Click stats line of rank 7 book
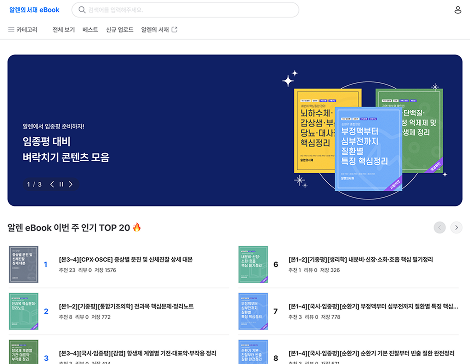Screen dimensions: 470x364 (x=314, y=317)
